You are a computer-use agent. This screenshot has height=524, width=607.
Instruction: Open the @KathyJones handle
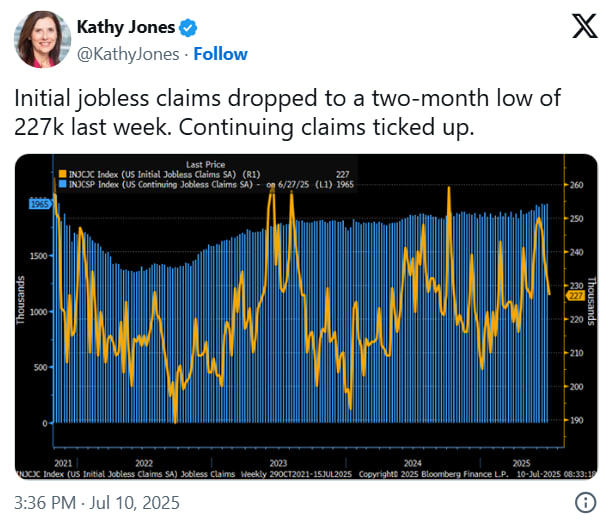130,53
